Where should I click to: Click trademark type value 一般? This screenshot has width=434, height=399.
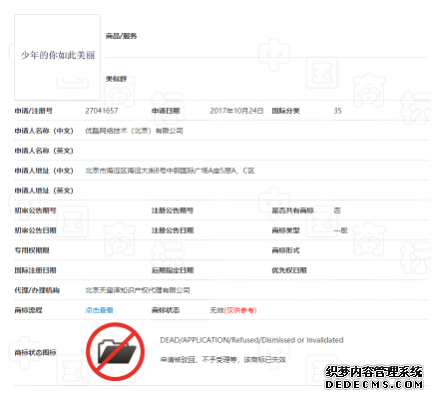341,230
